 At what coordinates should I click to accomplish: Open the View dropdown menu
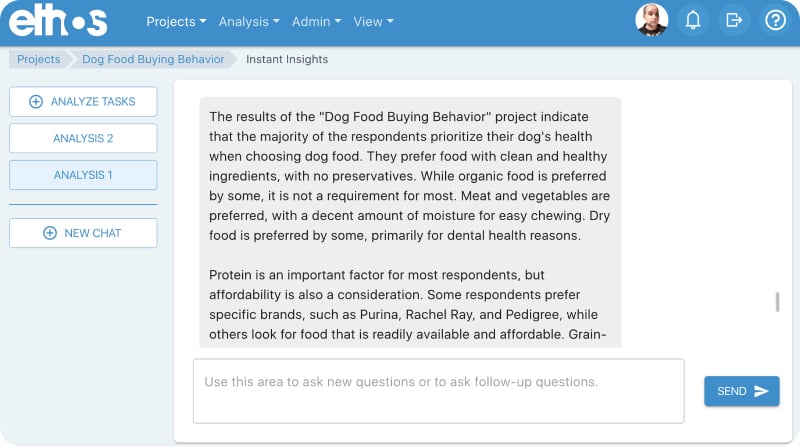(x=373, y=21)
